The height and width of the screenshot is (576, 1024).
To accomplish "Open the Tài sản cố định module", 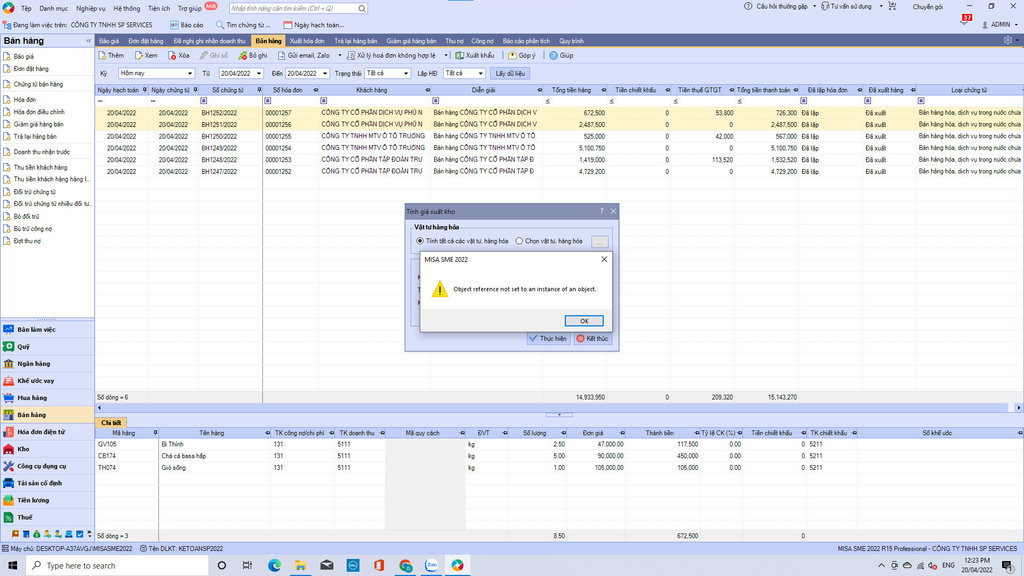I will [47, 483].
